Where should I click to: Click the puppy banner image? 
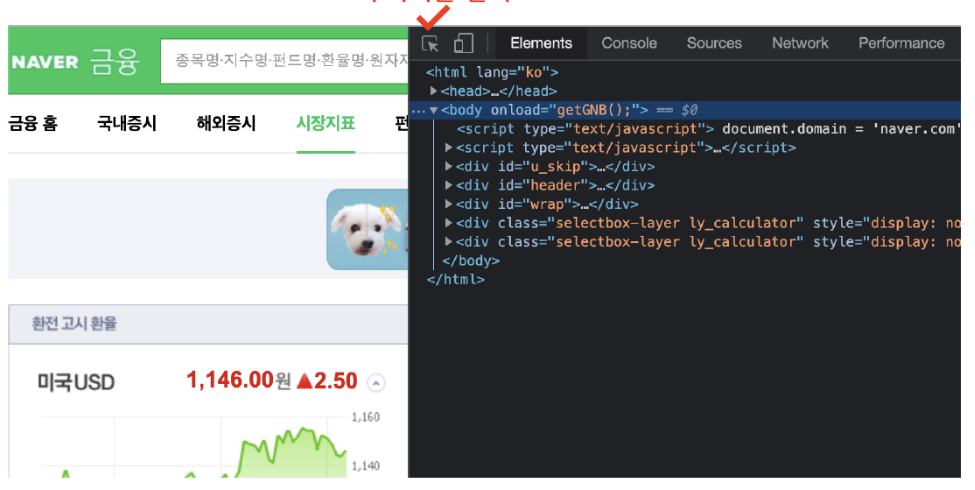click(367, 229)
